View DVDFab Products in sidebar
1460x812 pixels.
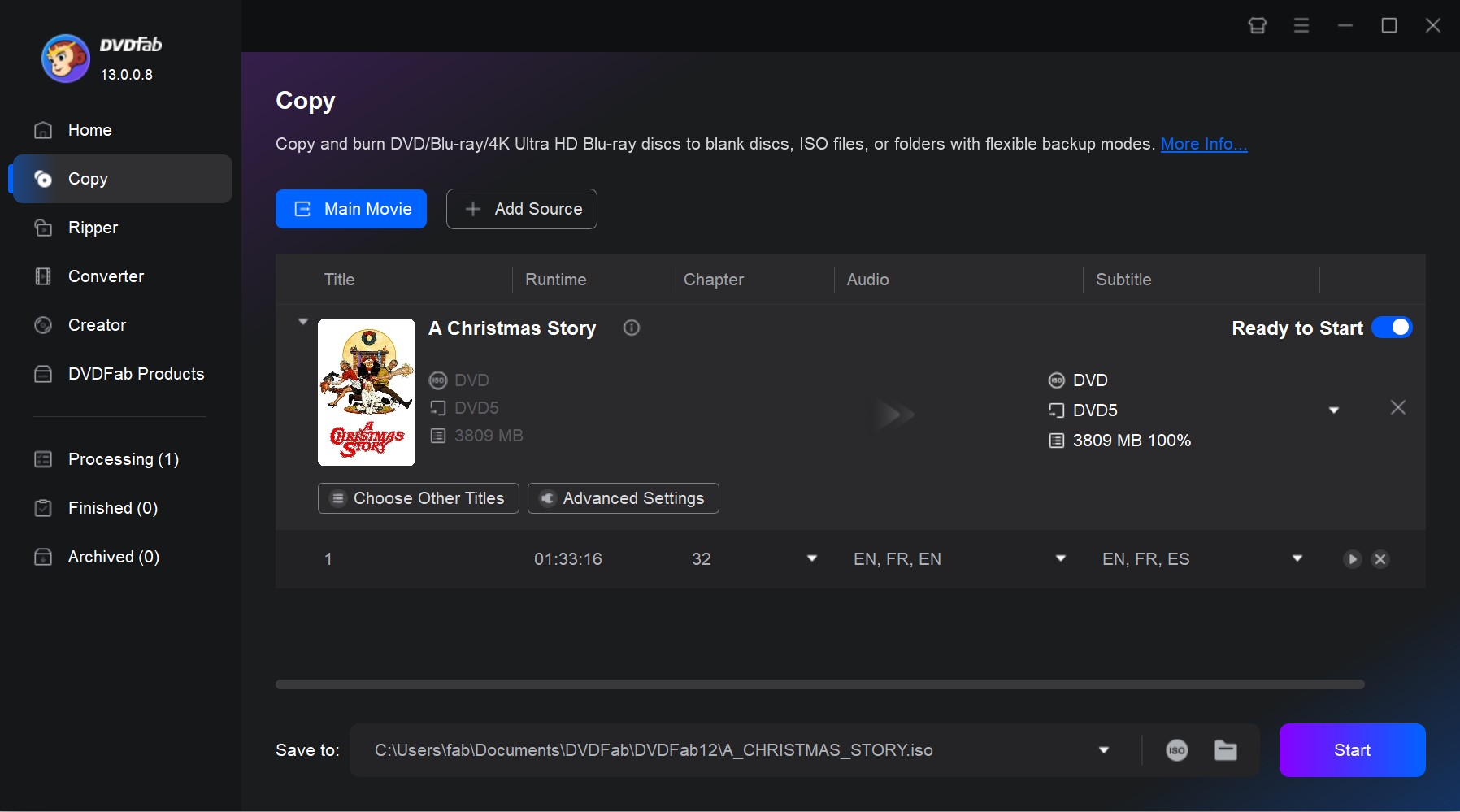click(135, 374)
